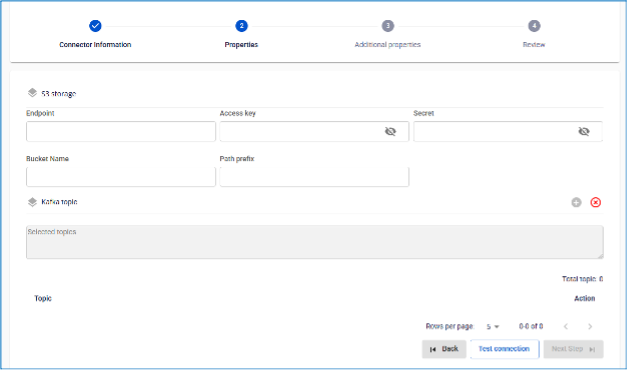This screenshot has height=370, width=628.
Task: Focus the Path prefix input field
Action: [x=314, y=177]
